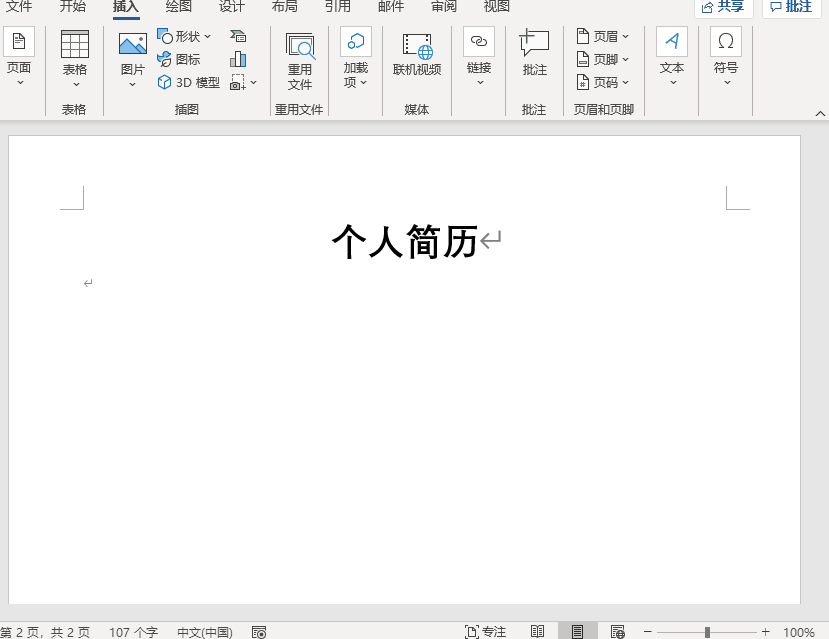Insert a chart with the 图表 icon
Image resolution: width=829 pixels, height=639 pixels.
(238, 60)
